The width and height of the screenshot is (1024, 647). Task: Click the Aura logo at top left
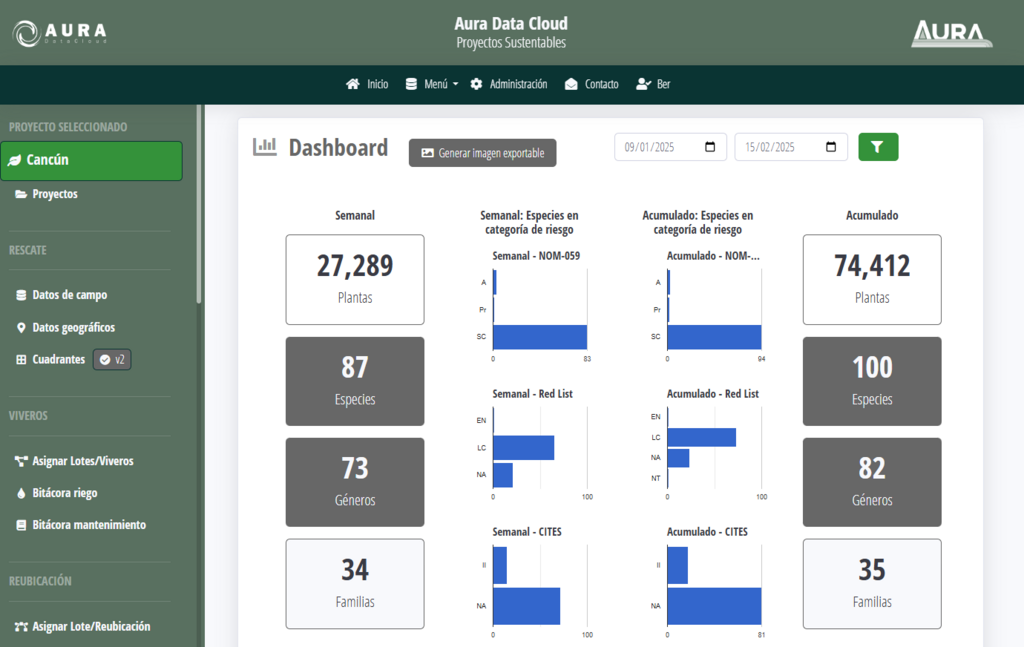(x=60, y=33)
